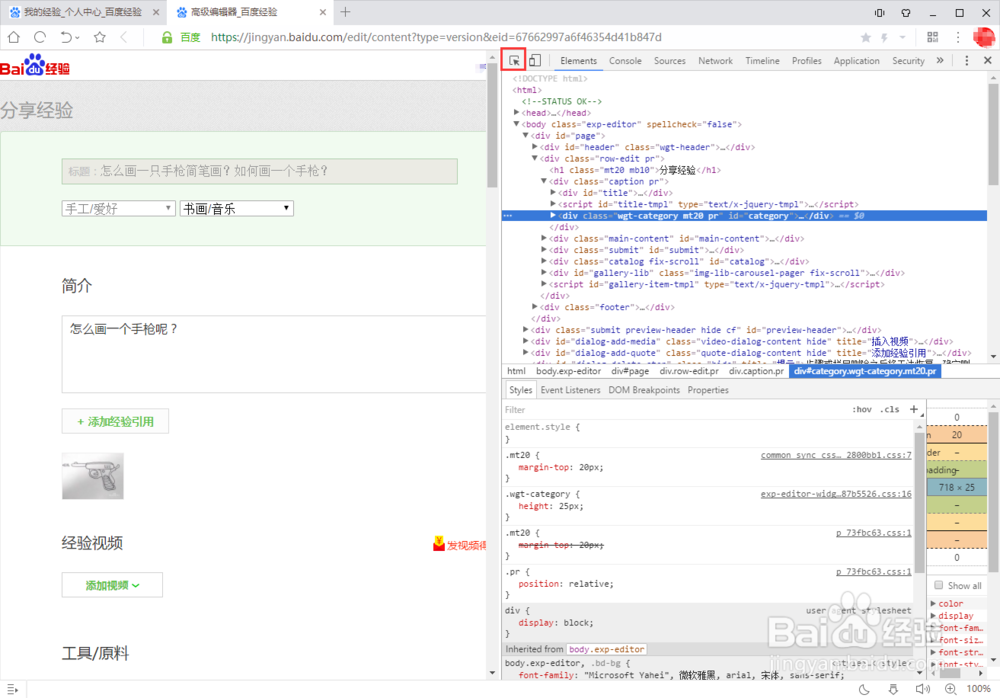Click the download arrow icon in status bar
The width and height of the screenshot is (1000, 698).
click(x=893, y=689)
